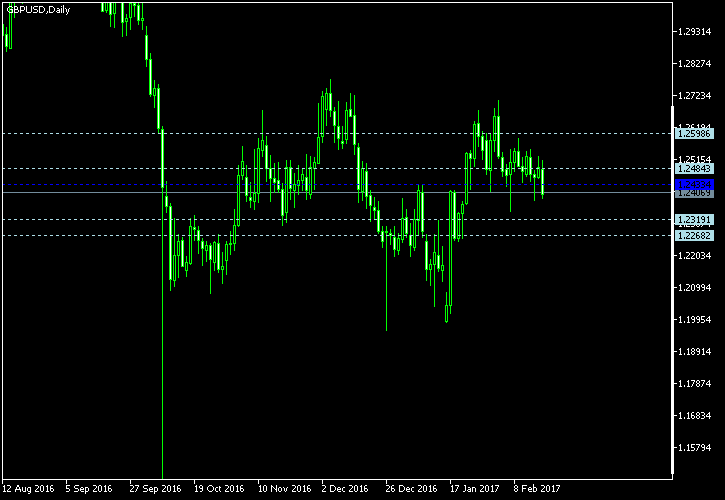Click the 1.25154 price axis label

click(694, 160)
